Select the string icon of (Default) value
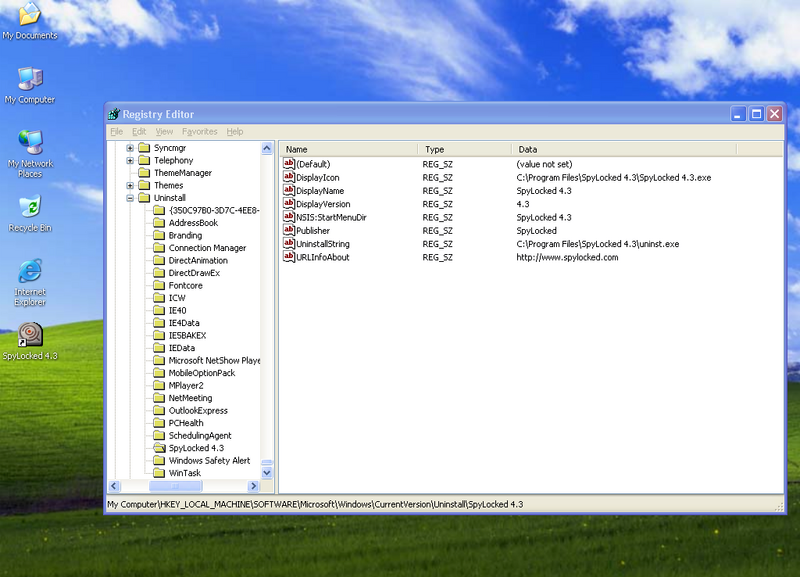The height and width of the screenshot is (577, 800). 289,164
